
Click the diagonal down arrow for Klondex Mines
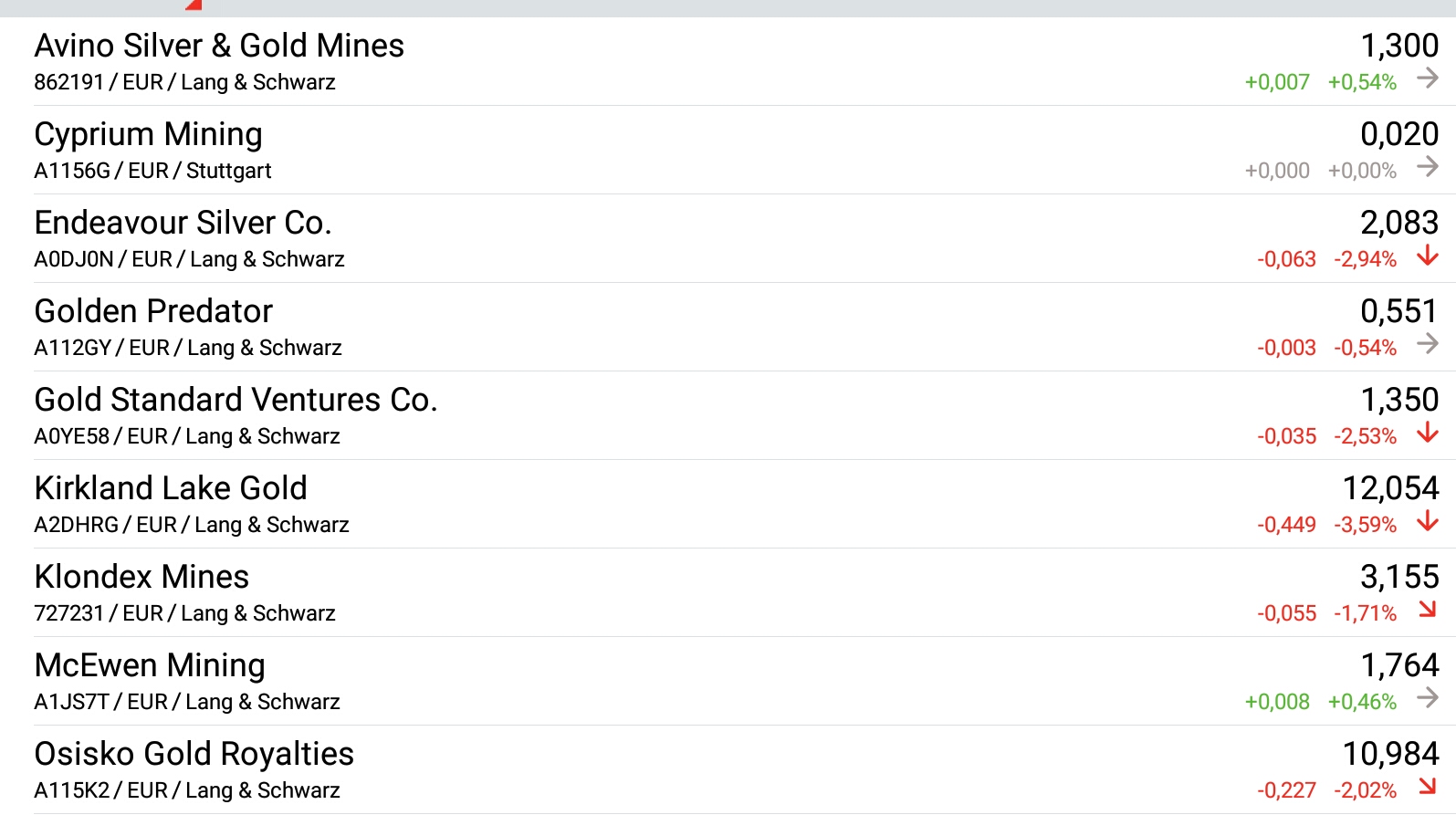coord(1428,610)
